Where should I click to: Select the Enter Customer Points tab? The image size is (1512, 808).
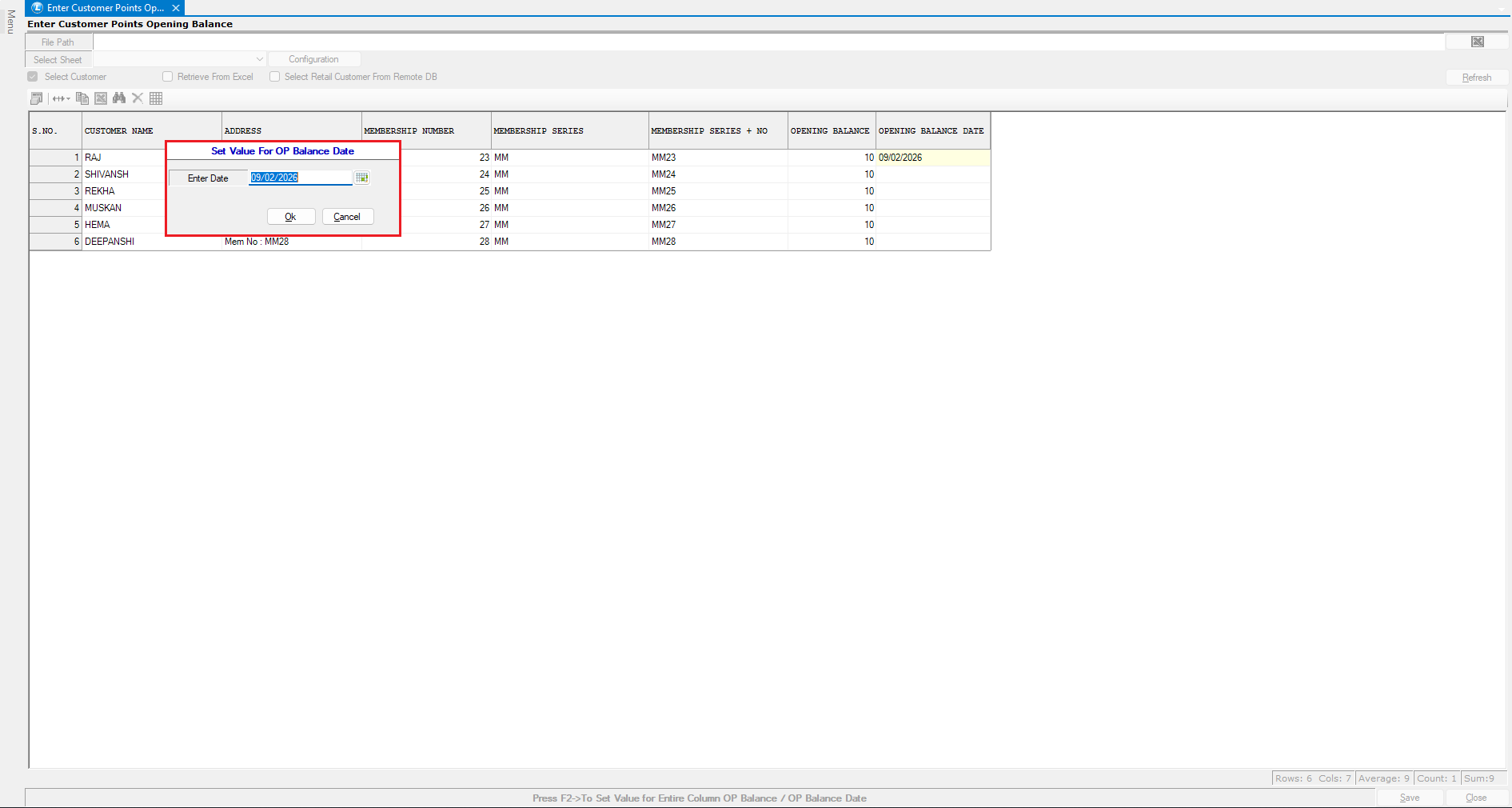[x=104, y=8]
